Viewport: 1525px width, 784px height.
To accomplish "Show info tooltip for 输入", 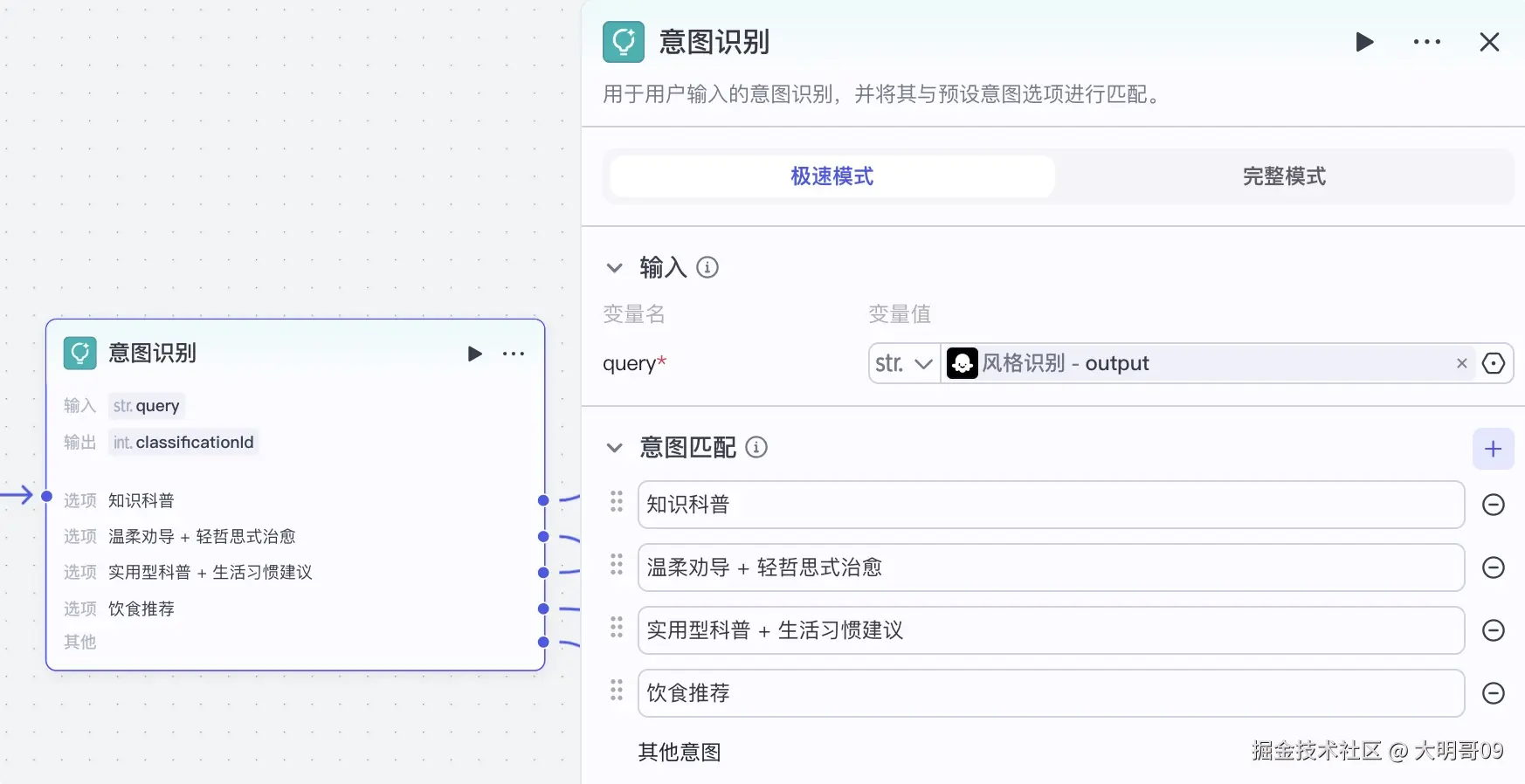I will pos(707,267).
